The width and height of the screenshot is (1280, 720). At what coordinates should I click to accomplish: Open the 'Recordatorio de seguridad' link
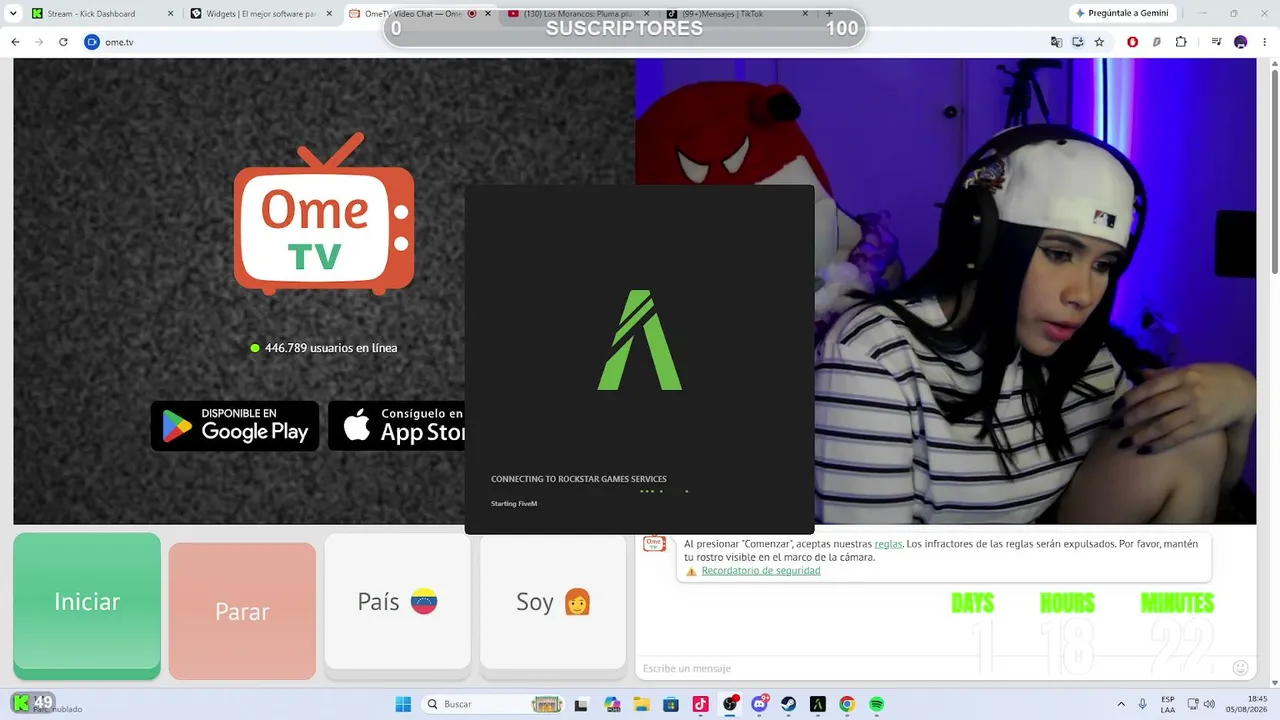coord(761,571)
